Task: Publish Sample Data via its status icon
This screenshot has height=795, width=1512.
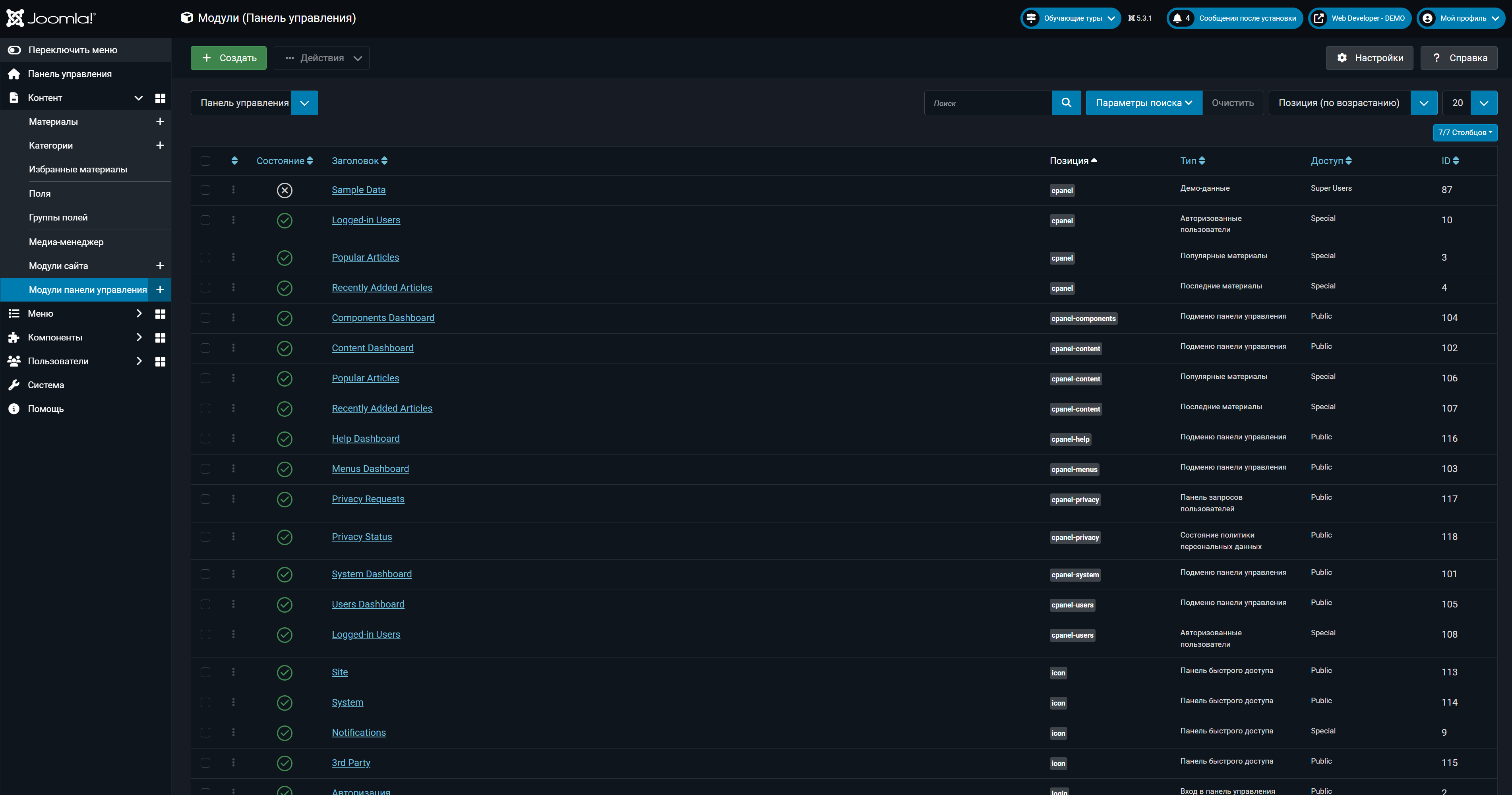Action: (x=284, y=190)
